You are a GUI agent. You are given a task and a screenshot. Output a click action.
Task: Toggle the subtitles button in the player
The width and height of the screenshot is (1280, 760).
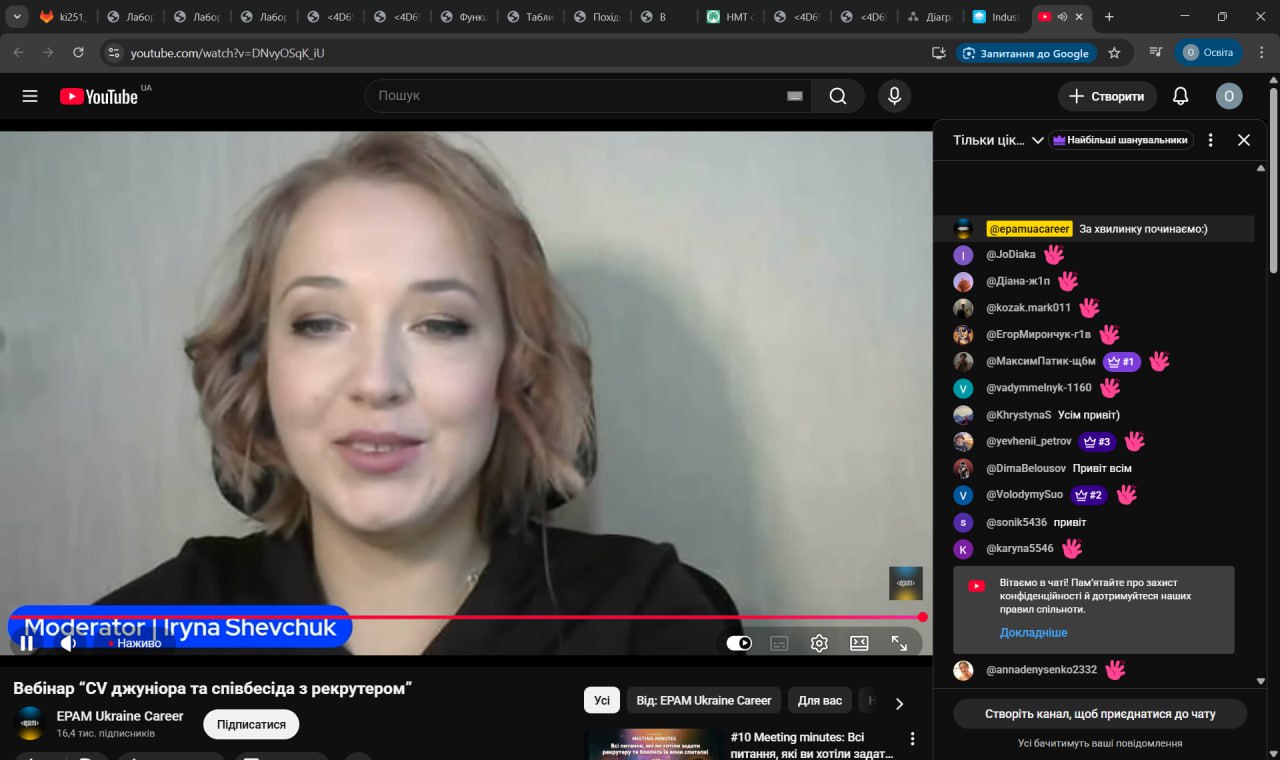point(779,643)
